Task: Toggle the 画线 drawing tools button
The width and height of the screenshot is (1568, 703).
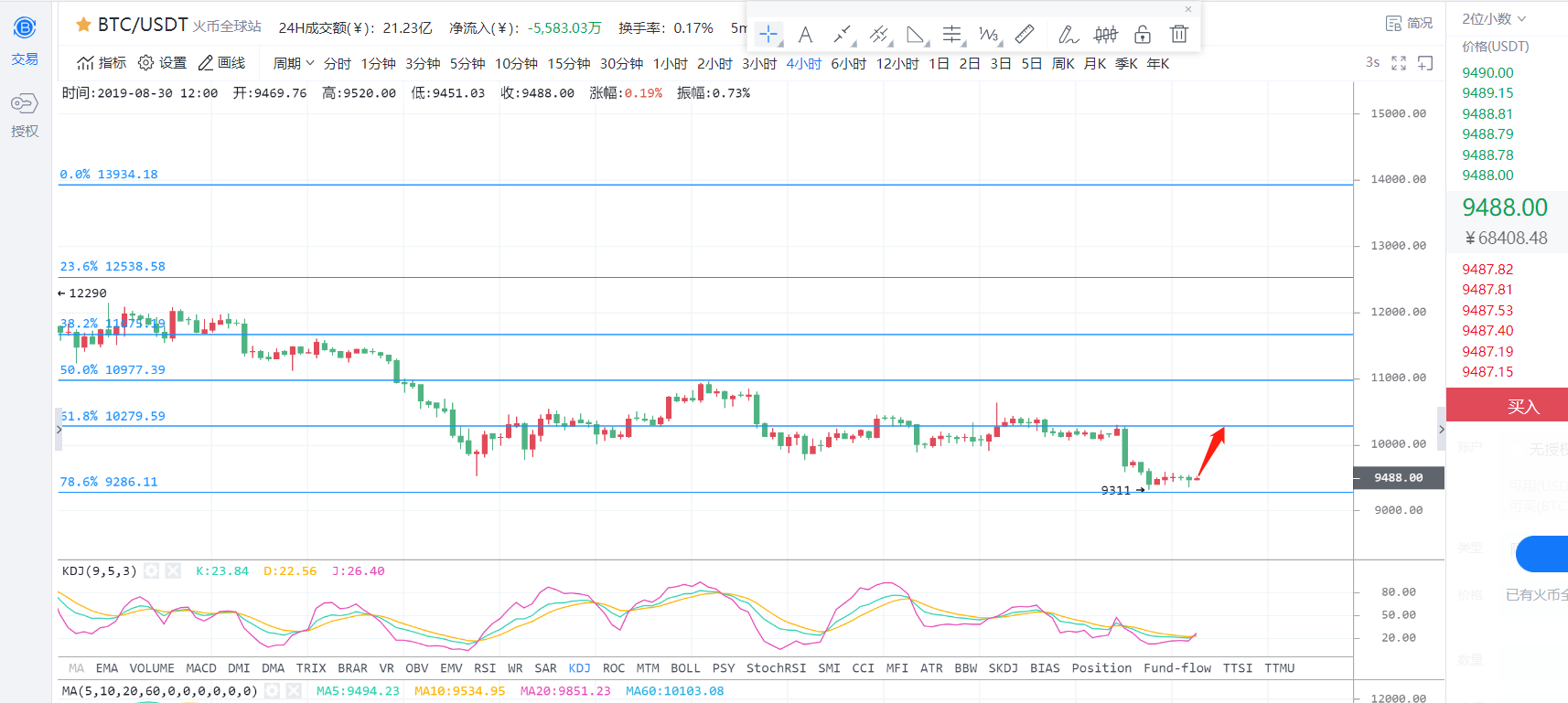Action: click(x=221, y=62)
